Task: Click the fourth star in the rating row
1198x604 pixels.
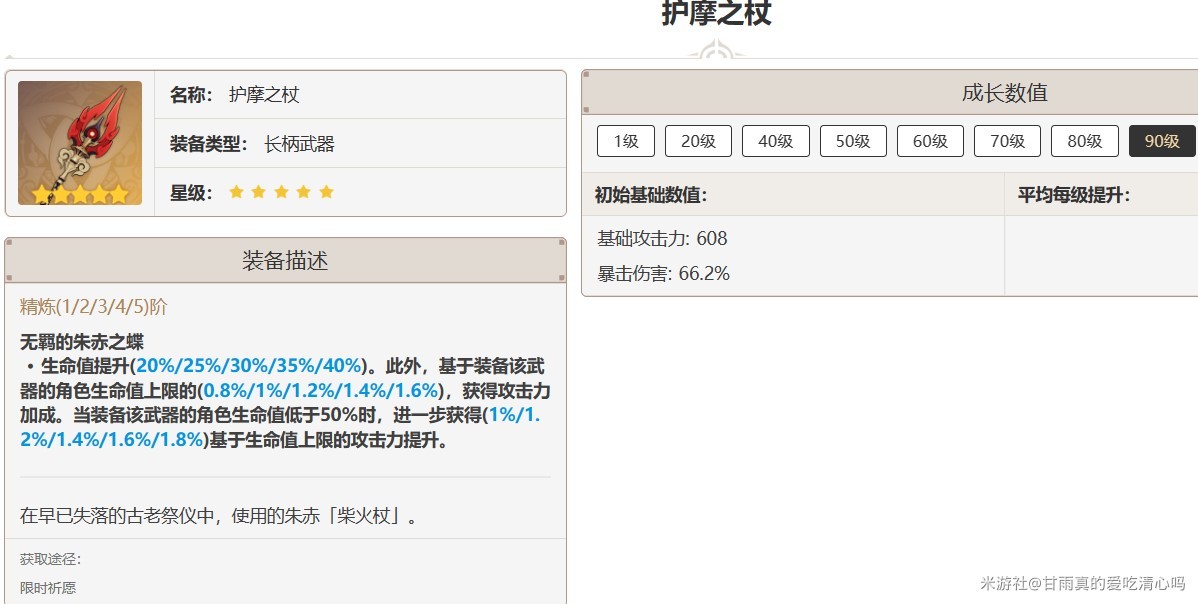Action: click(x=305, y=191)
